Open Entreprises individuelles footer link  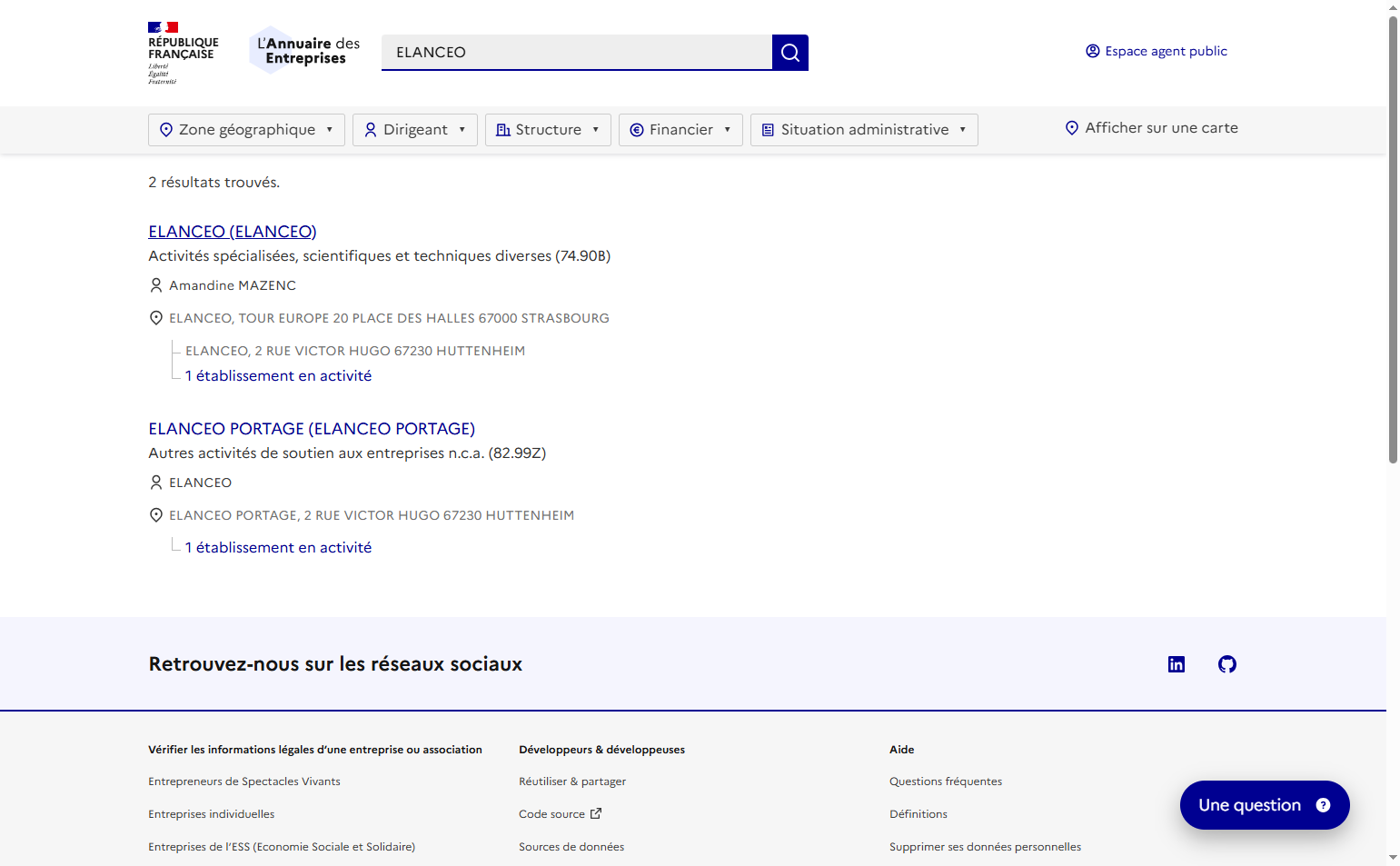(x=212, y=814)
